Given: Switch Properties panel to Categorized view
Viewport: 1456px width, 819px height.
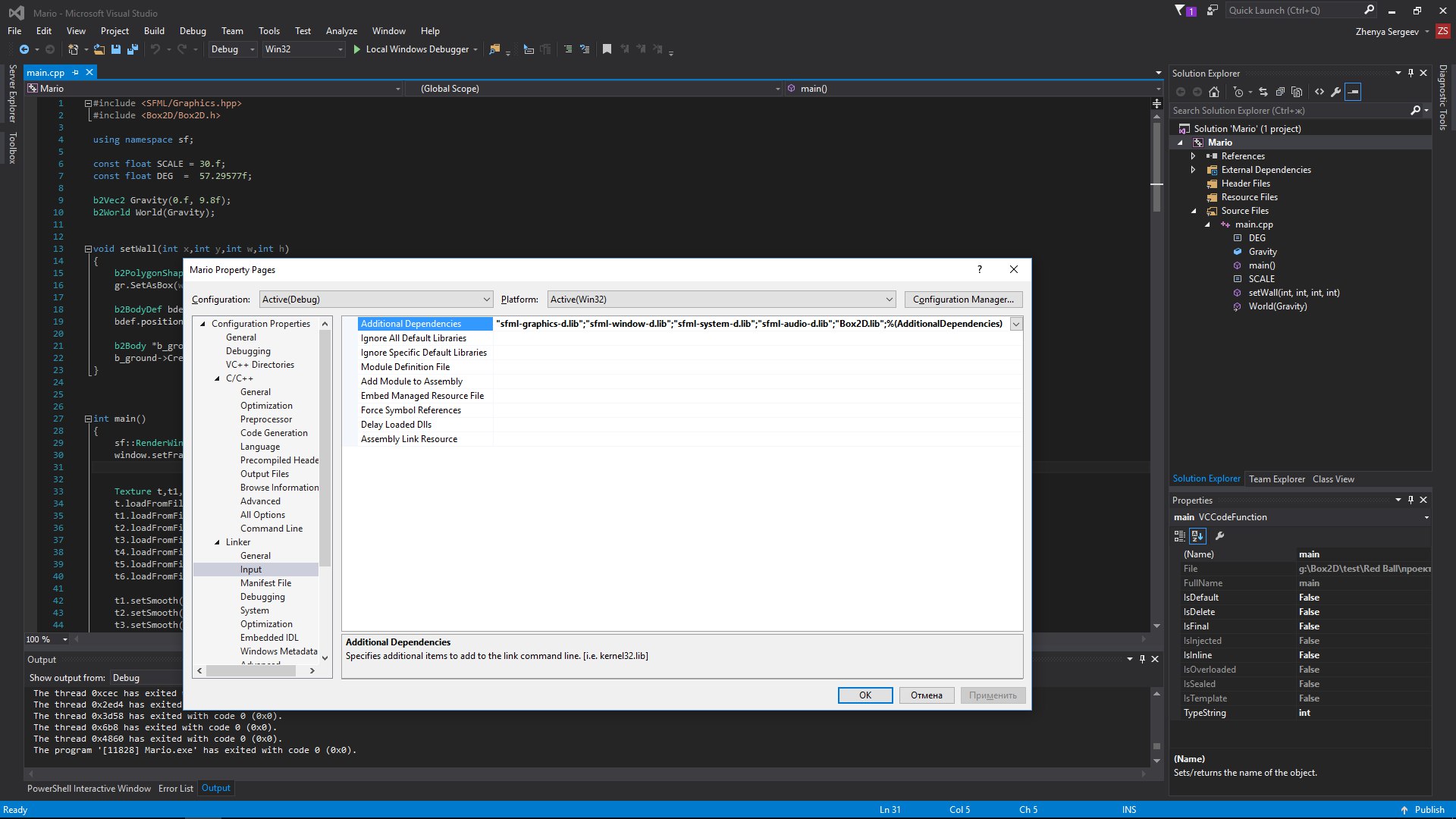Looking at the screenshot, I should click(x=1180, y=536).
